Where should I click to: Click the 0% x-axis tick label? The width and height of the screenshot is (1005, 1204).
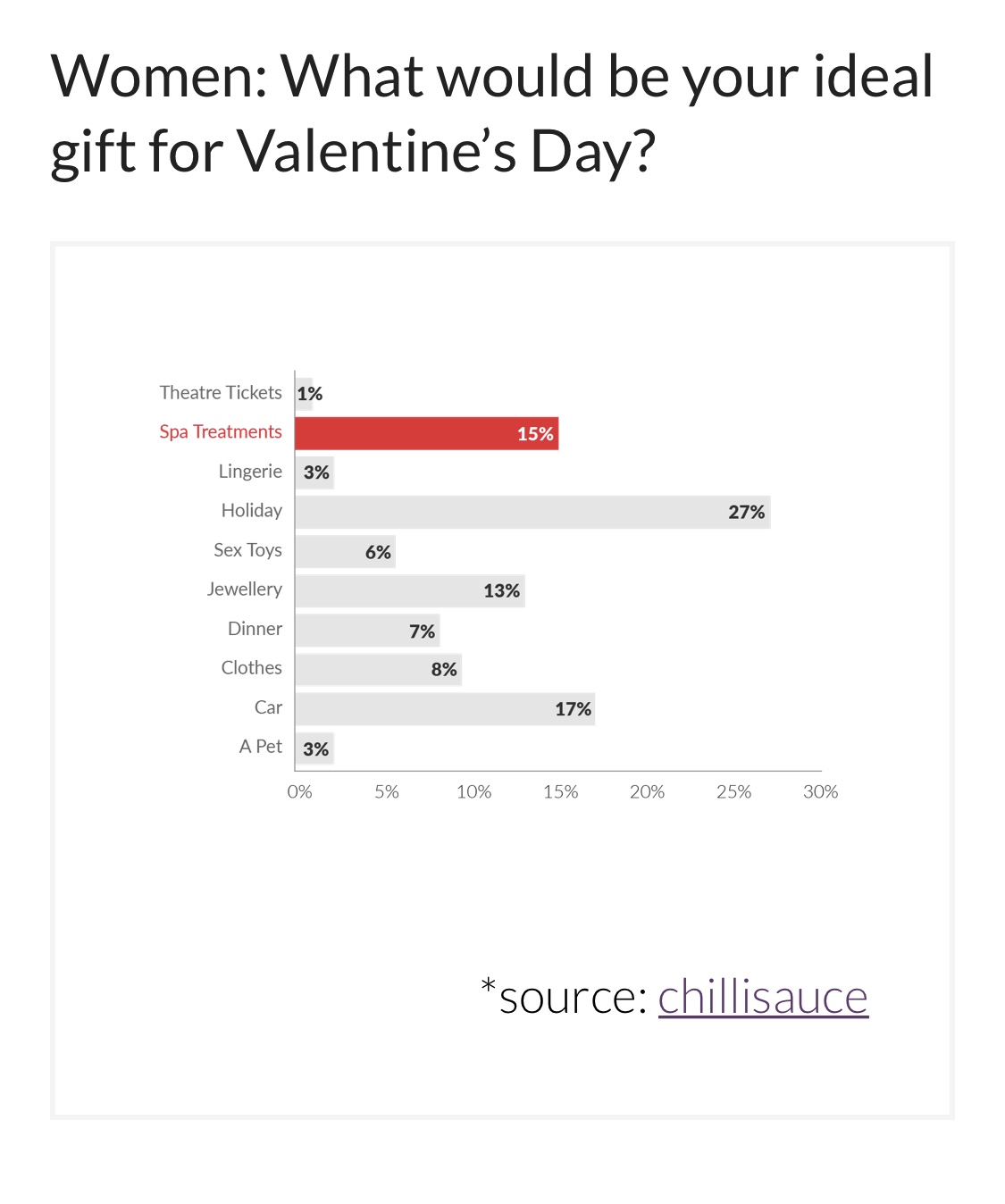(x=299, y=791)
